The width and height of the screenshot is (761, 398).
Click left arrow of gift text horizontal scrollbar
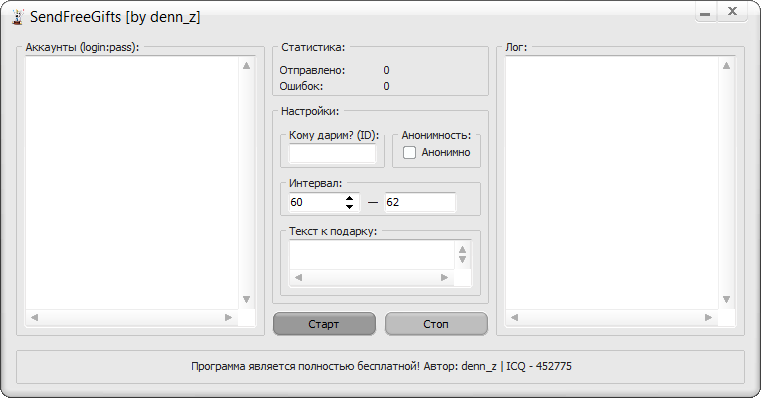[298, 278]
